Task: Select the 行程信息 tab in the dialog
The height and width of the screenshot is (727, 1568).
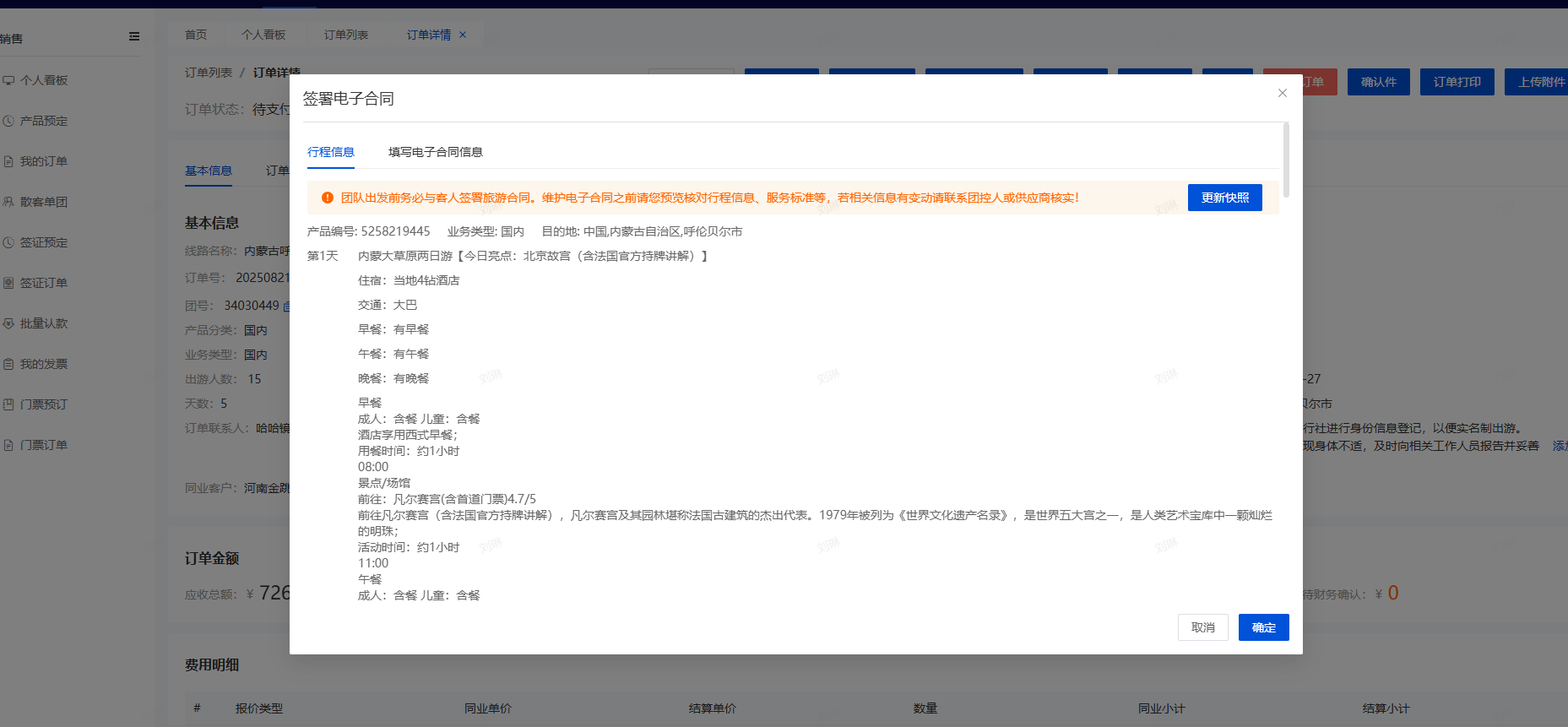Action: pyautogui.click(x=330, y=152)
